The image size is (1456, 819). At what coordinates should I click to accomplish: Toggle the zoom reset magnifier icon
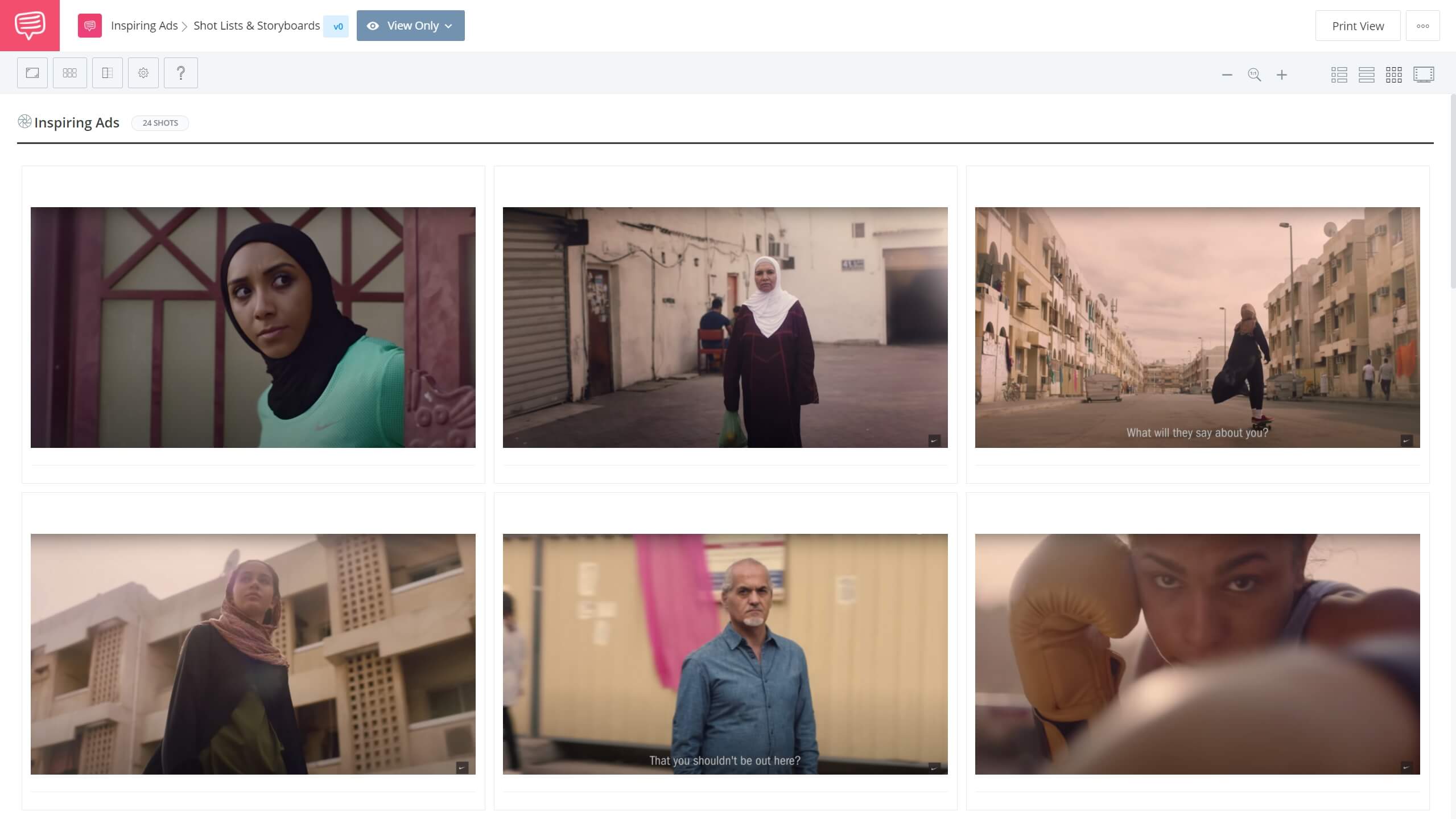click(1254, 74)
